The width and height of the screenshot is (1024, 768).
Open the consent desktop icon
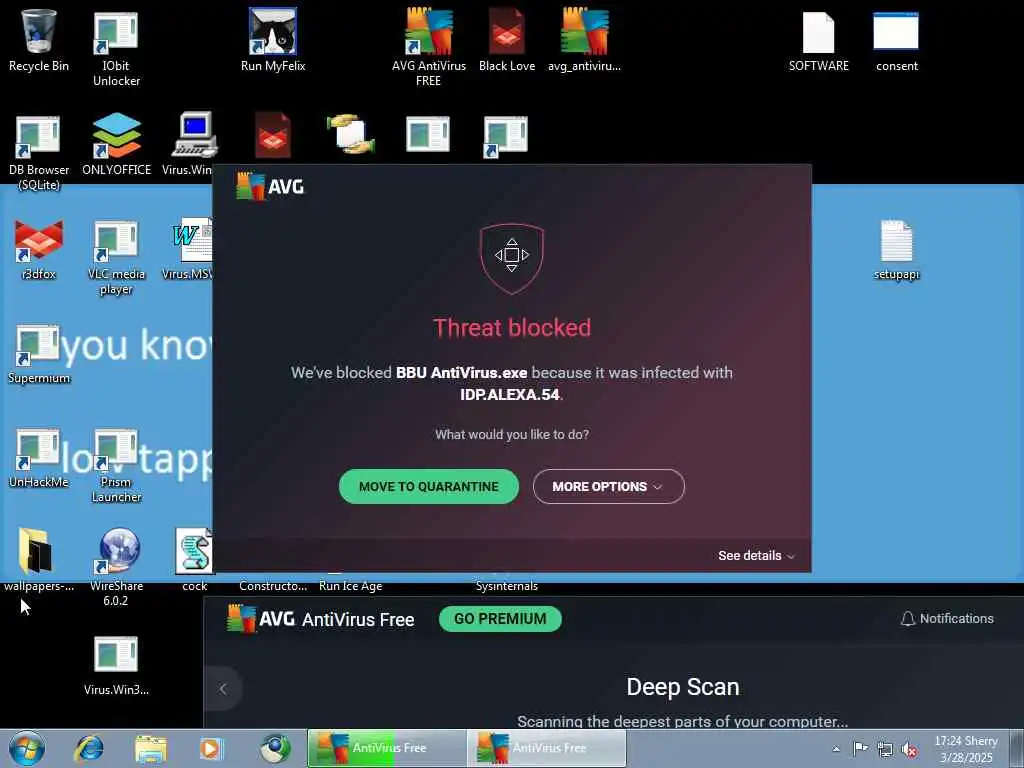pos(897,42)
